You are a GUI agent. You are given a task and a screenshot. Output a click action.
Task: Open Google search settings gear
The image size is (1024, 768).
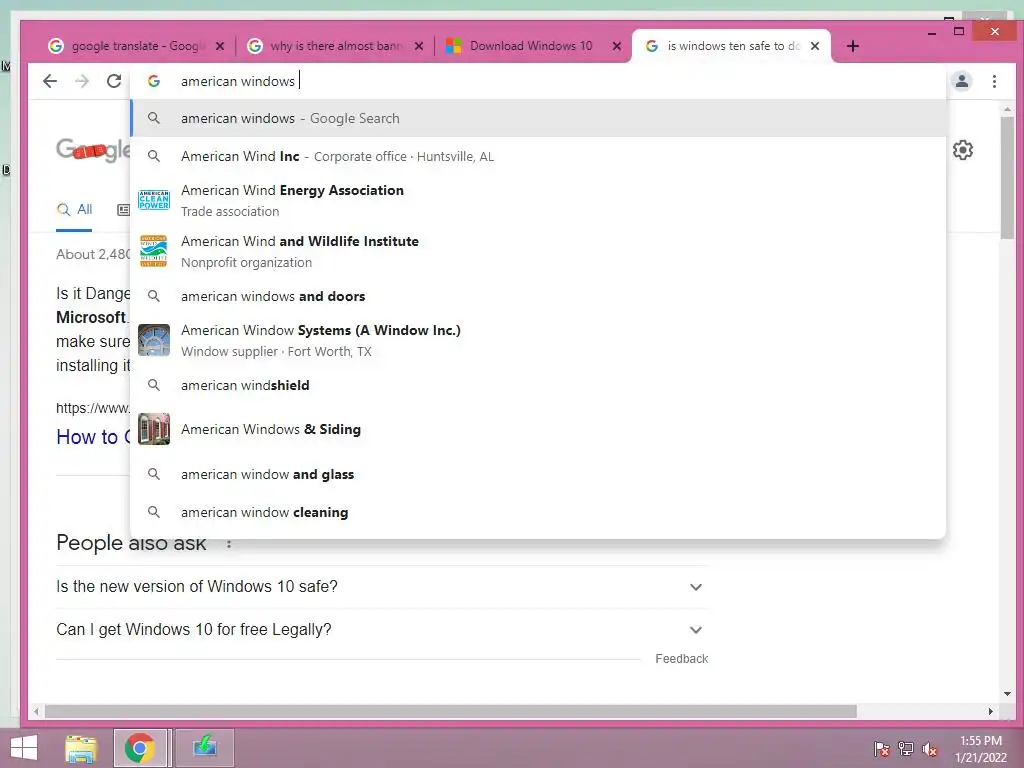[x=963, y=150]
